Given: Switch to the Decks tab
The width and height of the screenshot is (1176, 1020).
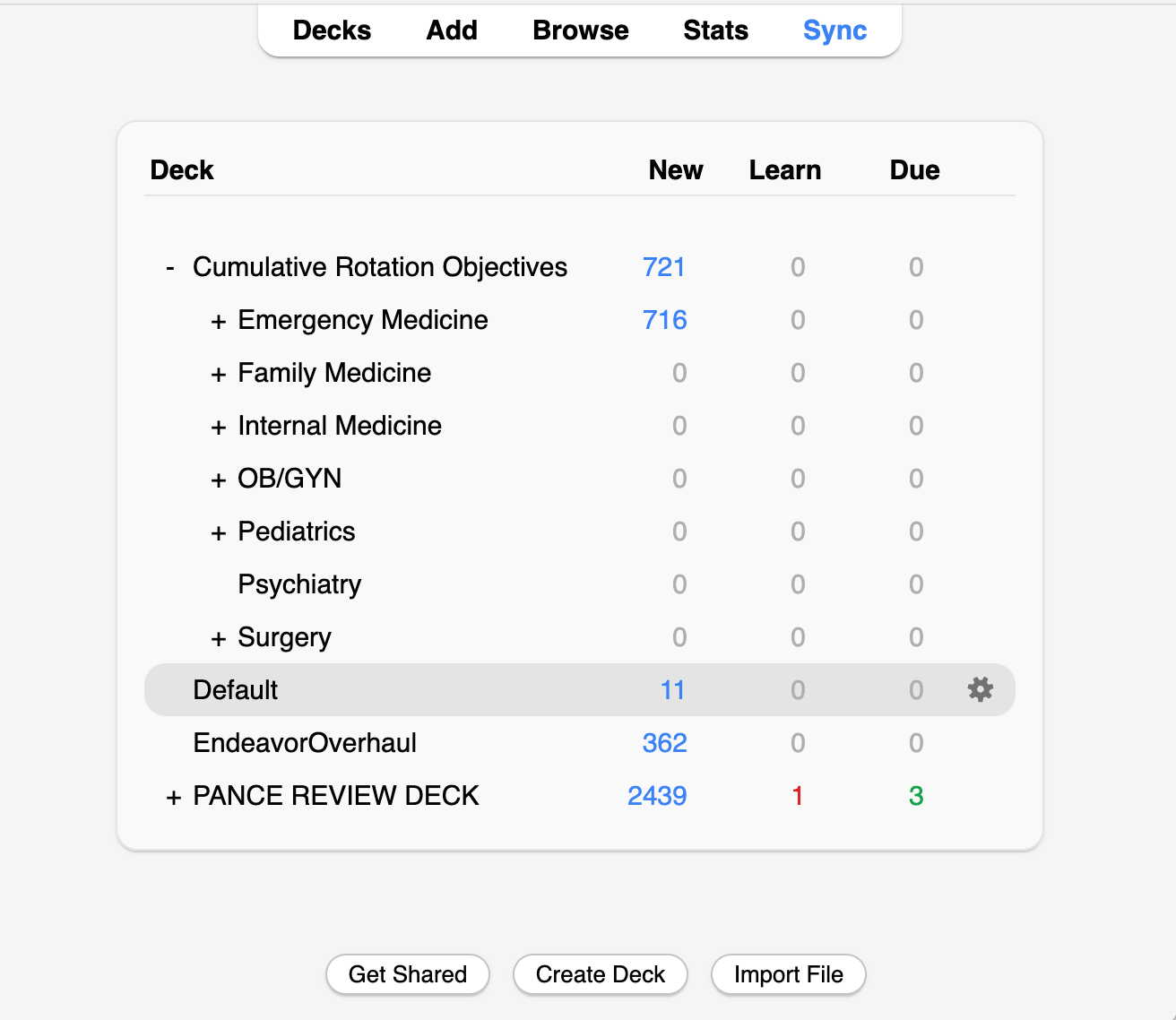Looking at the screenshot, I should pyautogui.click(x=332, y=30).
